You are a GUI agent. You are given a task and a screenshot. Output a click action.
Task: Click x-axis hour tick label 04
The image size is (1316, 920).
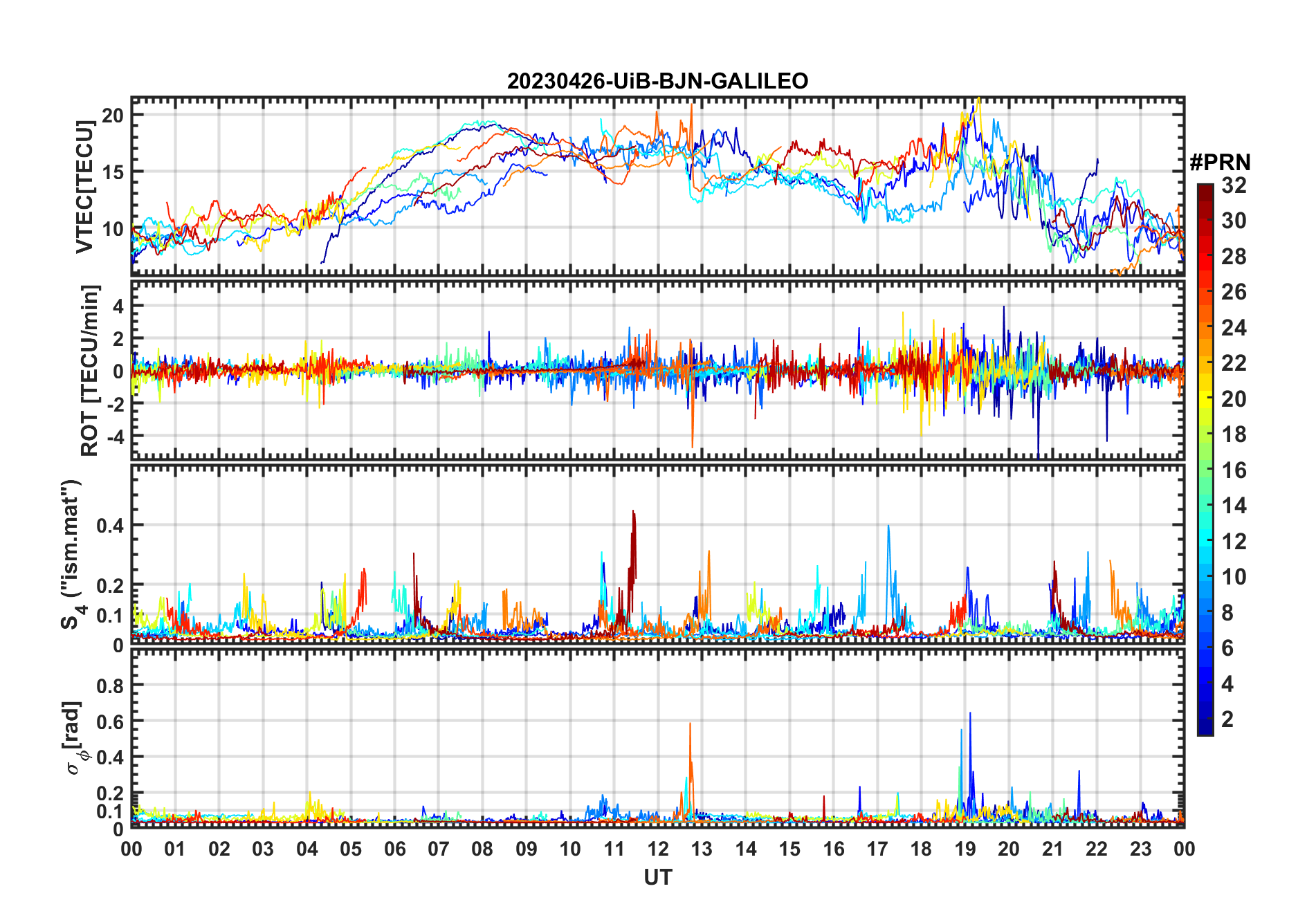point(307,849)
